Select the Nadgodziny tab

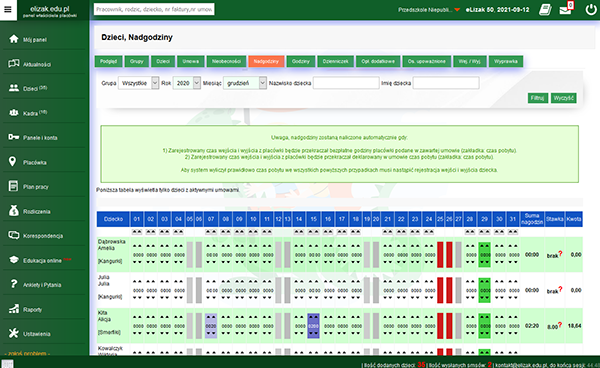click(266, 61)
